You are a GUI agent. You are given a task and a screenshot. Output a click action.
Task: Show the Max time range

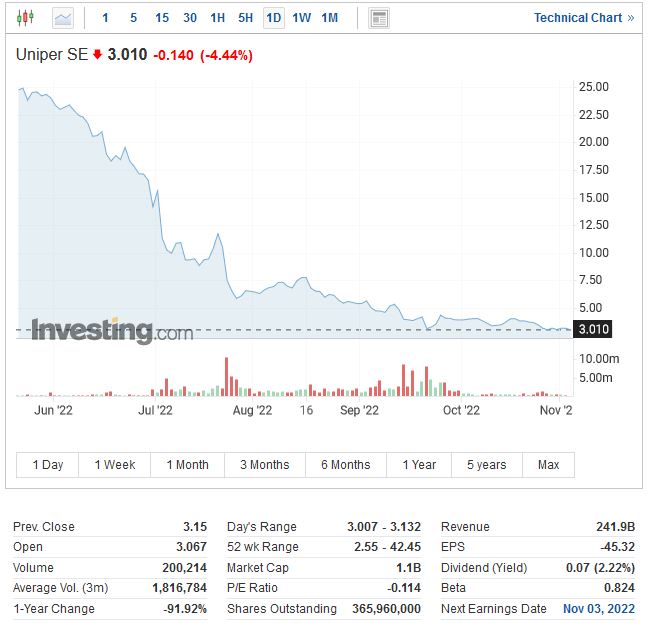(548, 465)
